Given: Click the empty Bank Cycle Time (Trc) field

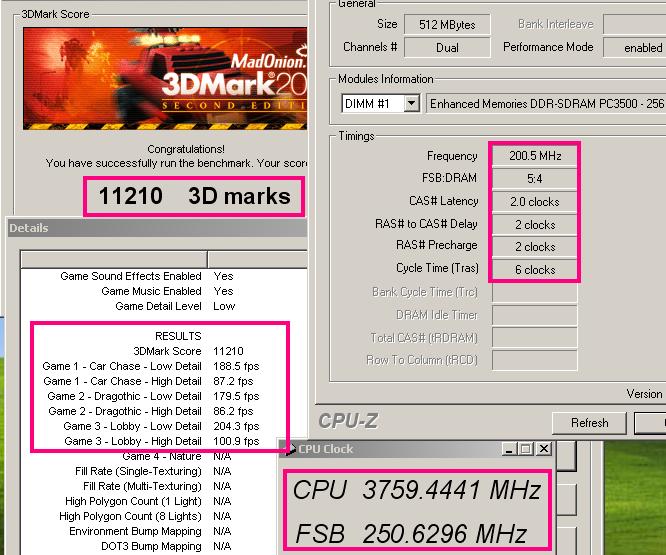Looking at the screenshot, I should (x=535, y=293).
